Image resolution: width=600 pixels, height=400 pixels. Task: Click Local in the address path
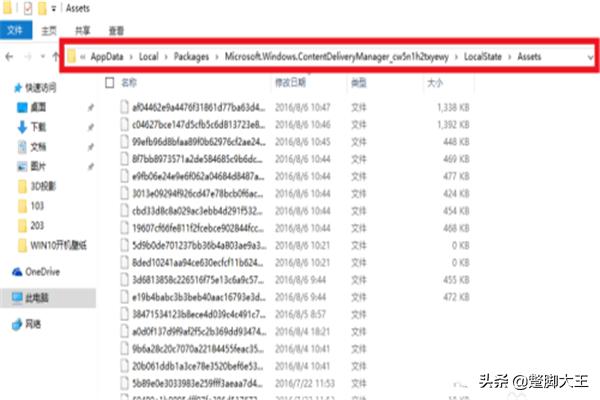pos(148,57)
